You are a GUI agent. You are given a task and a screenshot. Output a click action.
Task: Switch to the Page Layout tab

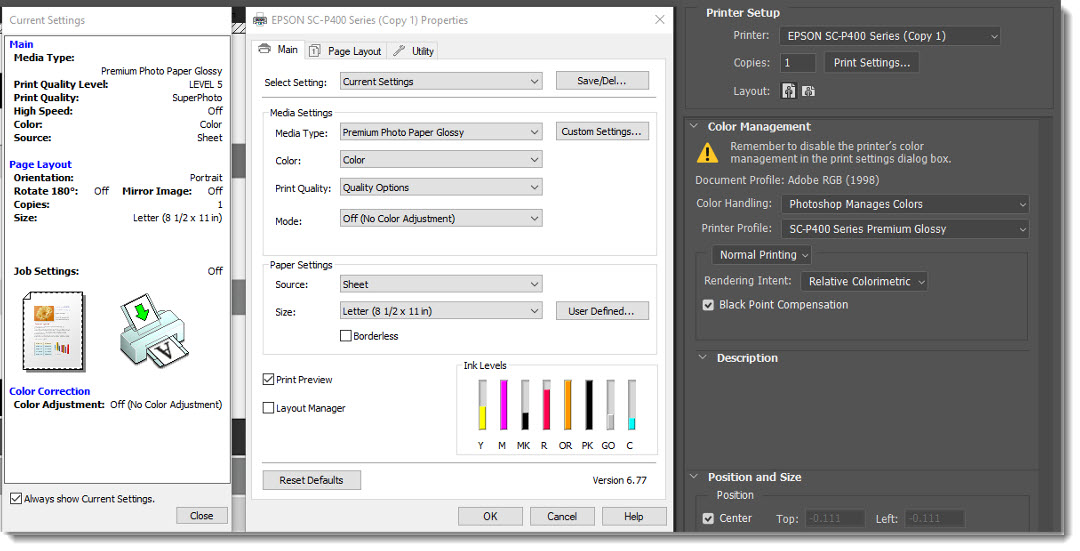point(345,51)
